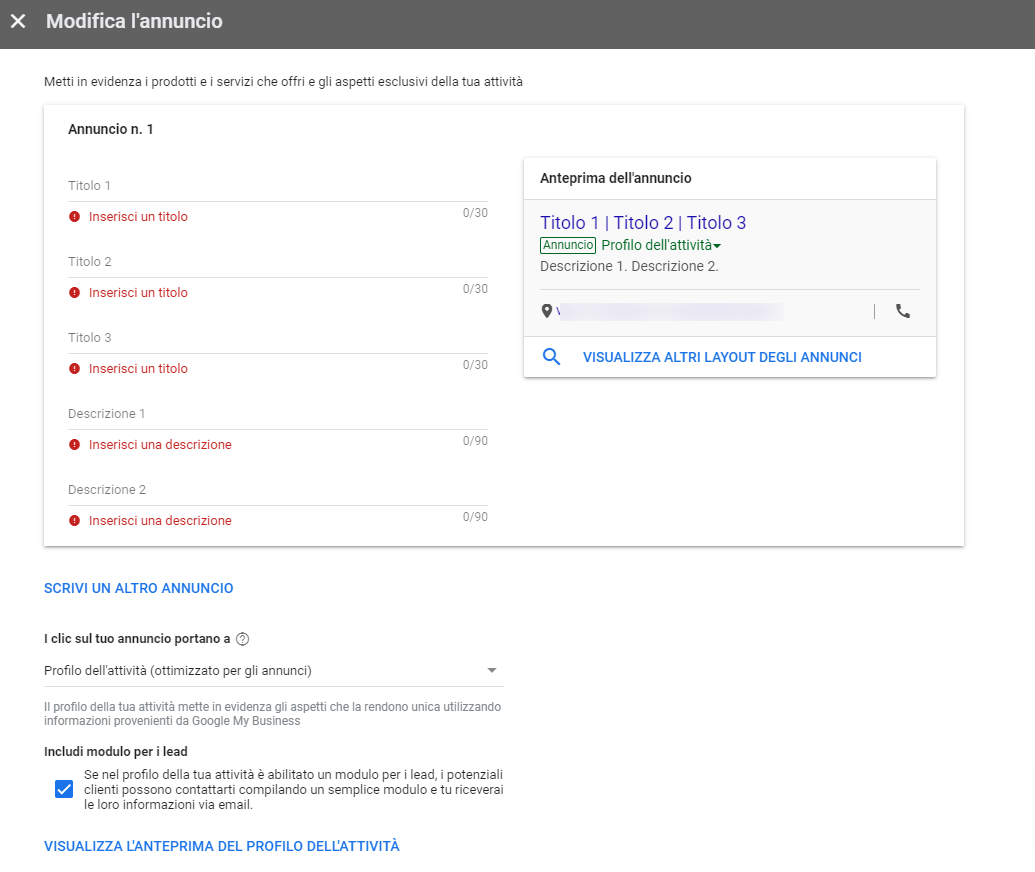This screenshot has height=872, width=1035.
Task: Click the red error icon under Titolo 1
Action: [75, 215]
